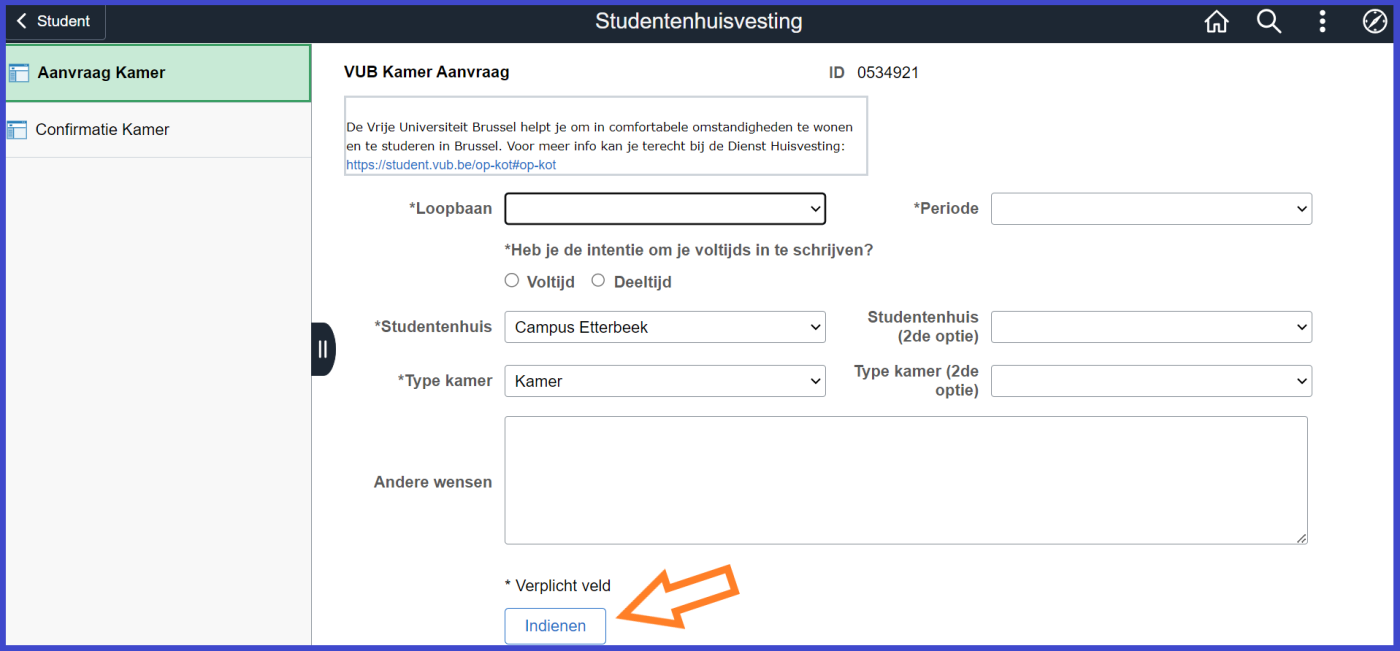Open the Periode dropdown
This screenshot has height=651, width=1400.
click(x=1151, y=208)
